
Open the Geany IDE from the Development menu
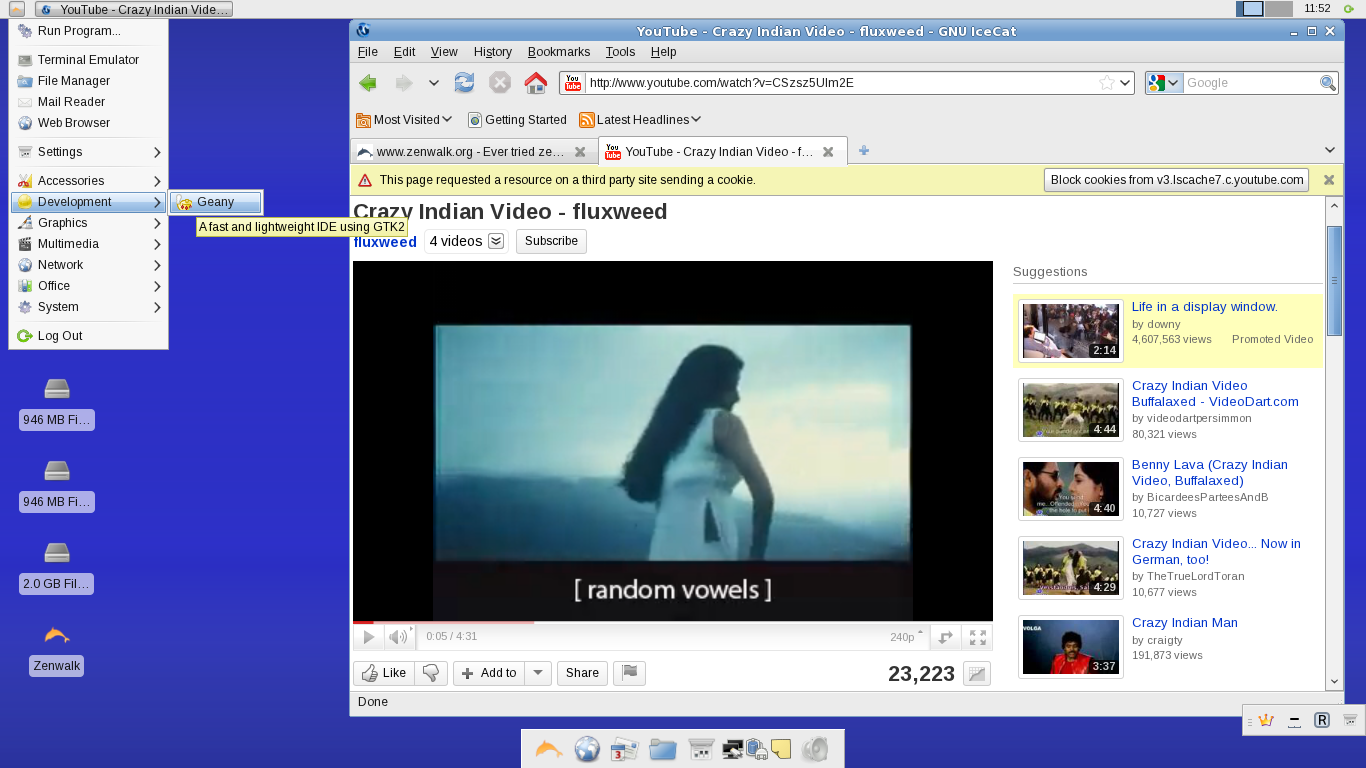[x=215, y=201]
